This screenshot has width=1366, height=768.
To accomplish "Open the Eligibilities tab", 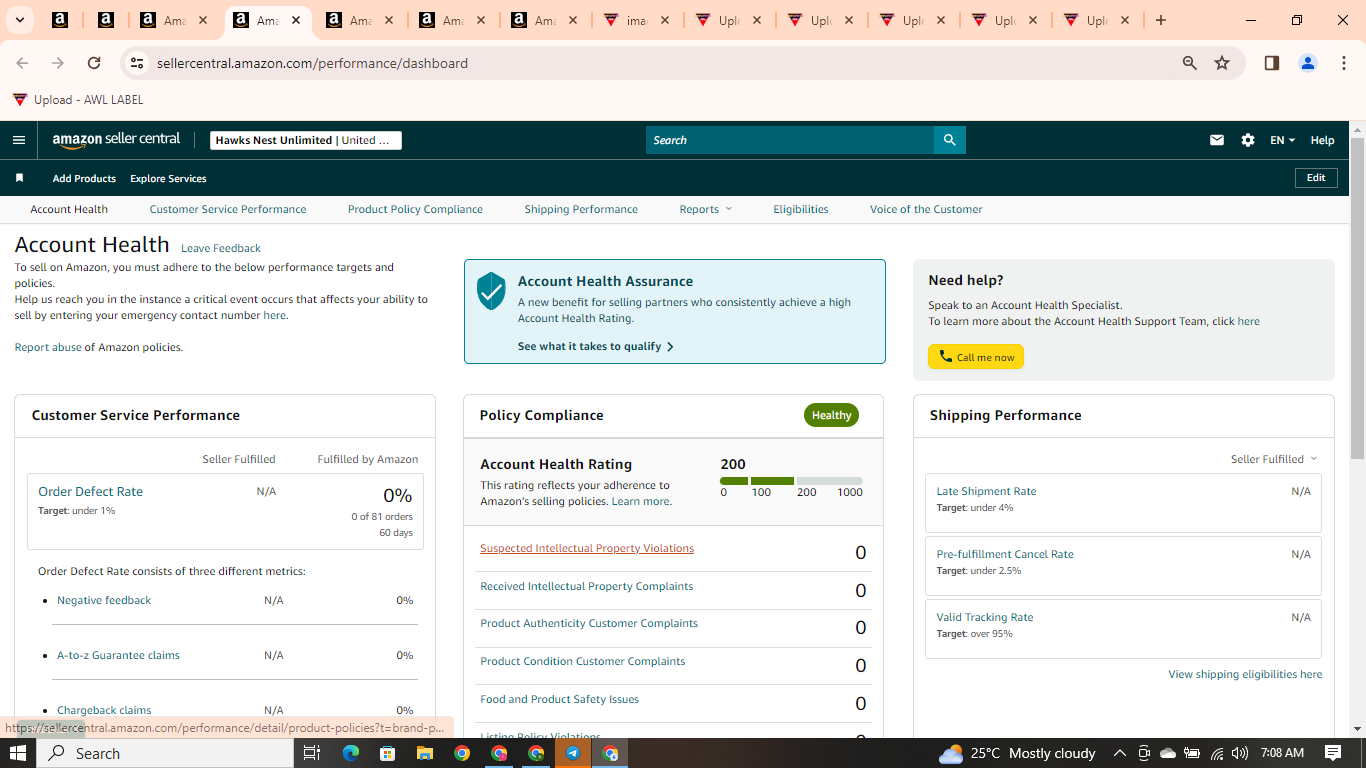I will pyautogui.click(x=801, y=209).
